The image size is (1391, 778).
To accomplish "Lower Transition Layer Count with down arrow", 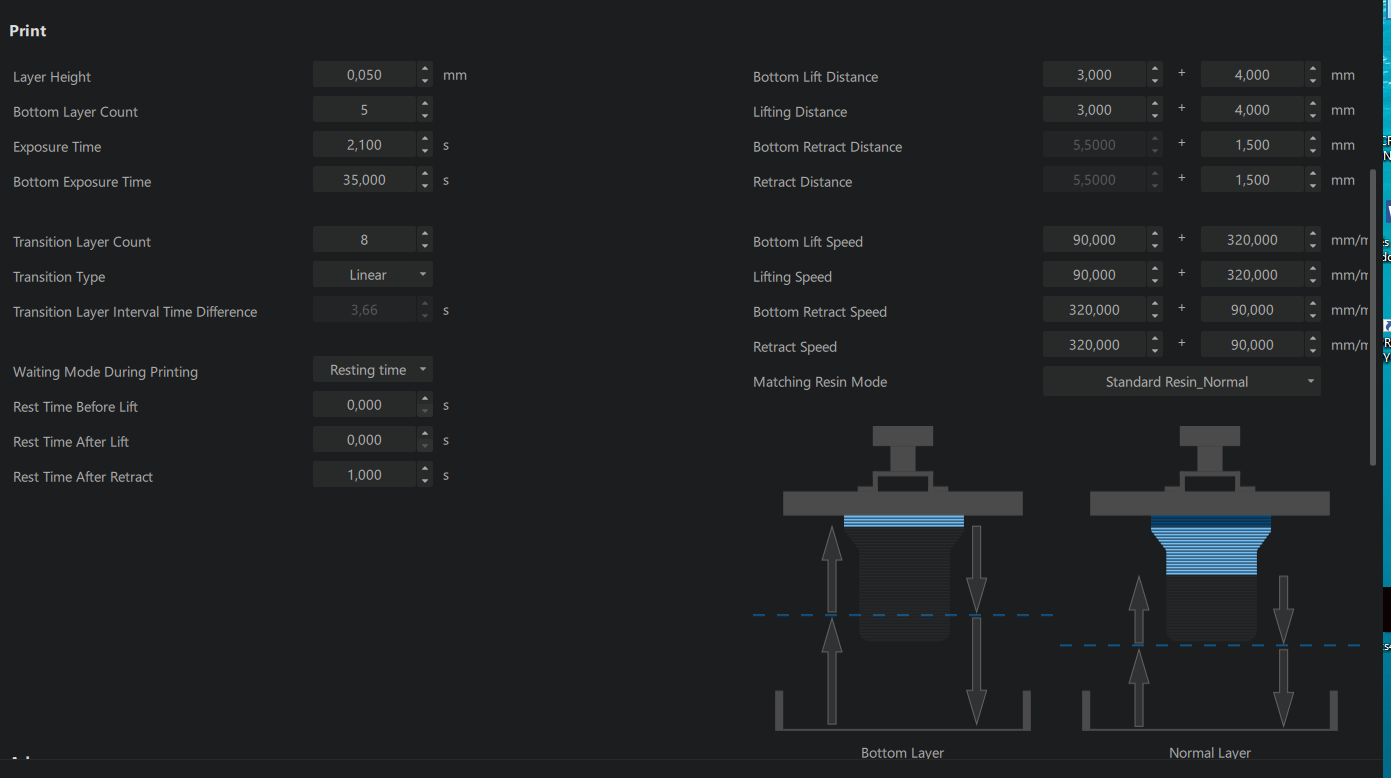I will (425, 246).
